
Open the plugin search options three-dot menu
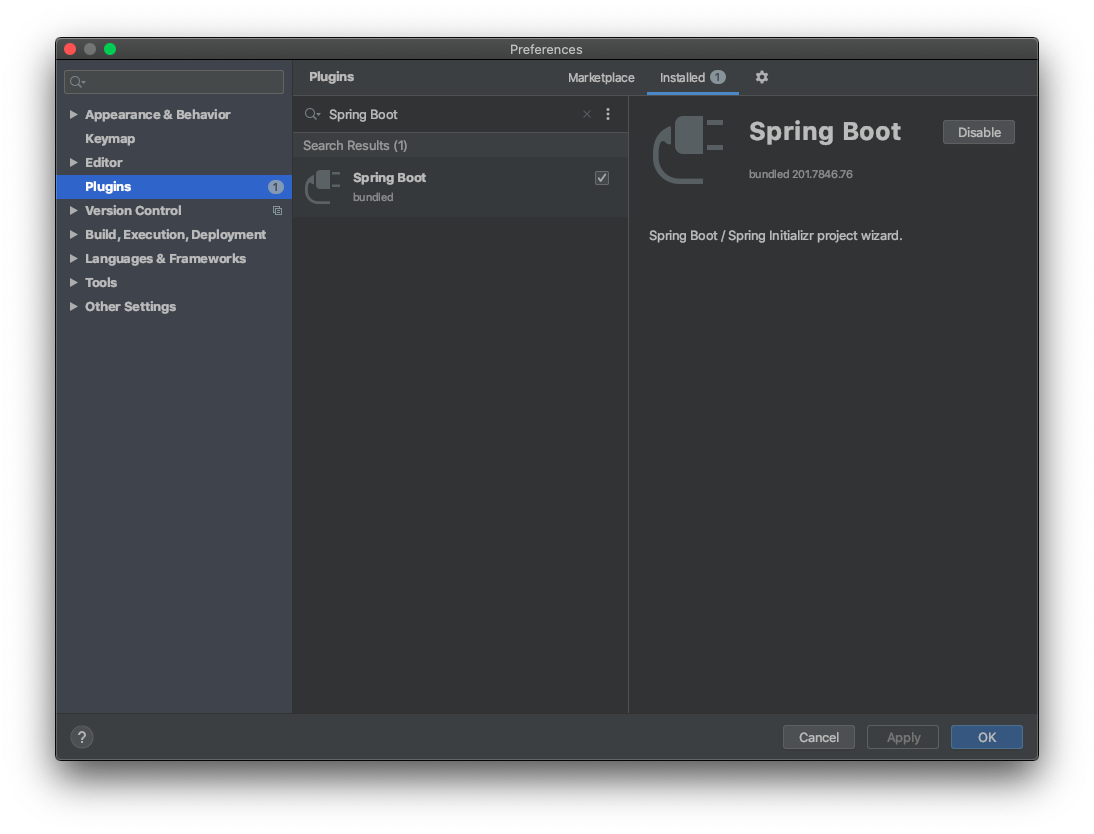(x=608, y=114)
